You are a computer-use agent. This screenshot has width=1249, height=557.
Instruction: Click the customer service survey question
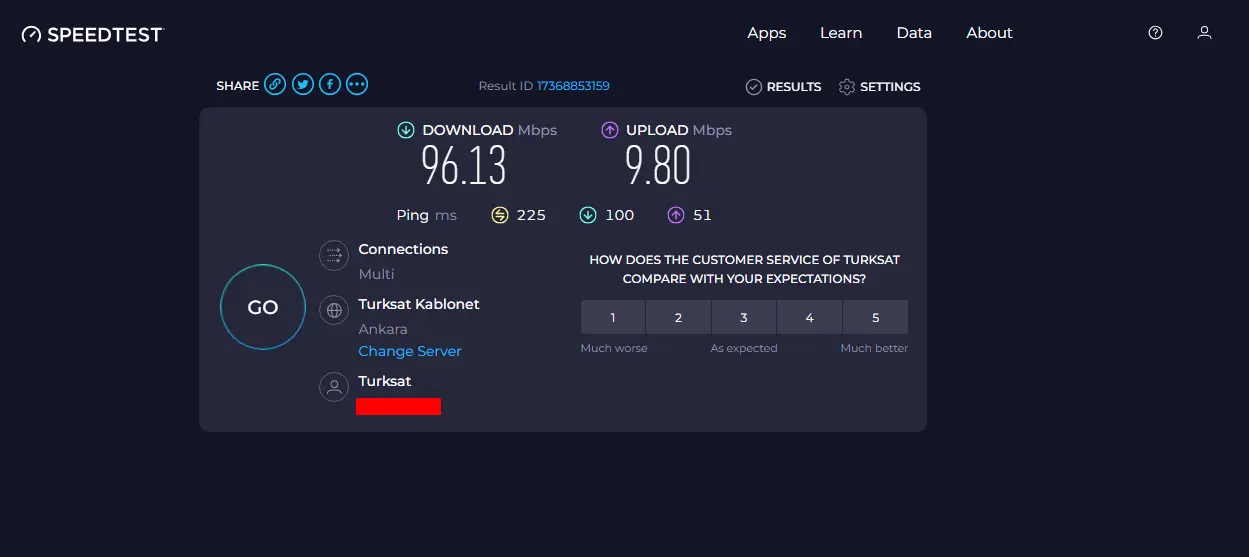744,269
